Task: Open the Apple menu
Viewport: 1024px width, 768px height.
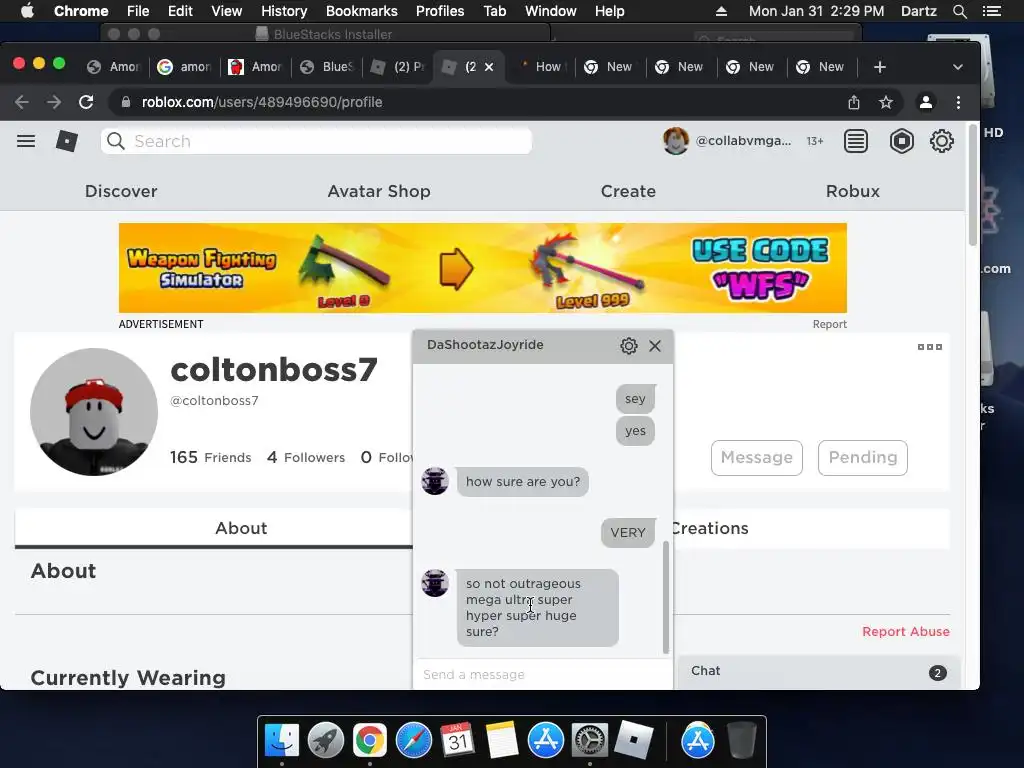Action: [x=27, y=11]
